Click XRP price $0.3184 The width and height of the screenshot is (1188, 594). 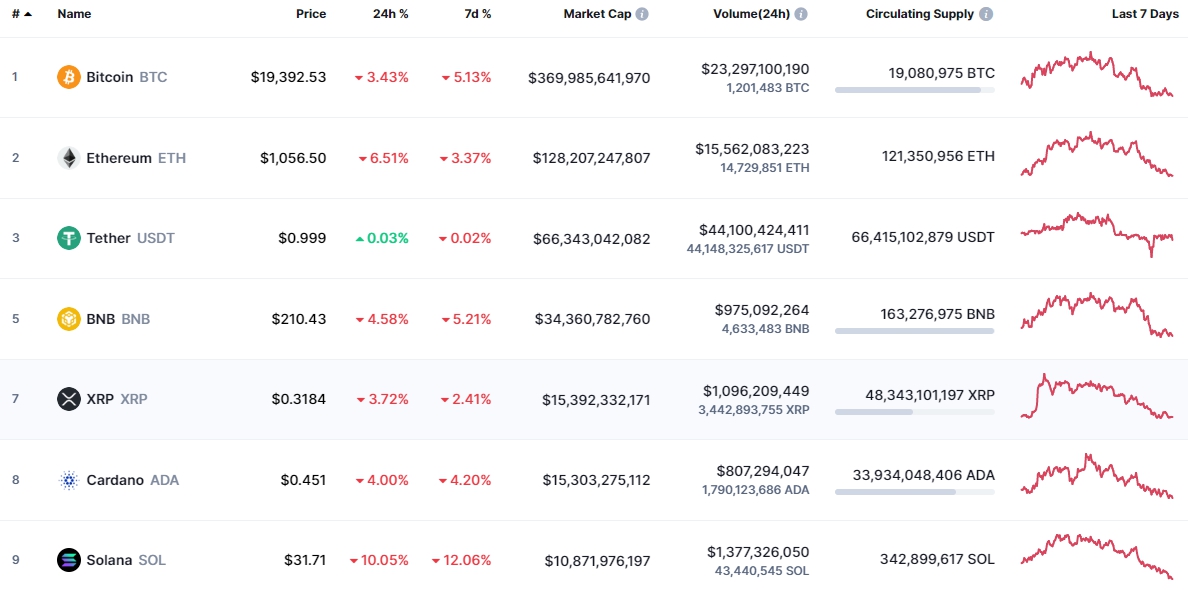[299, 399]
